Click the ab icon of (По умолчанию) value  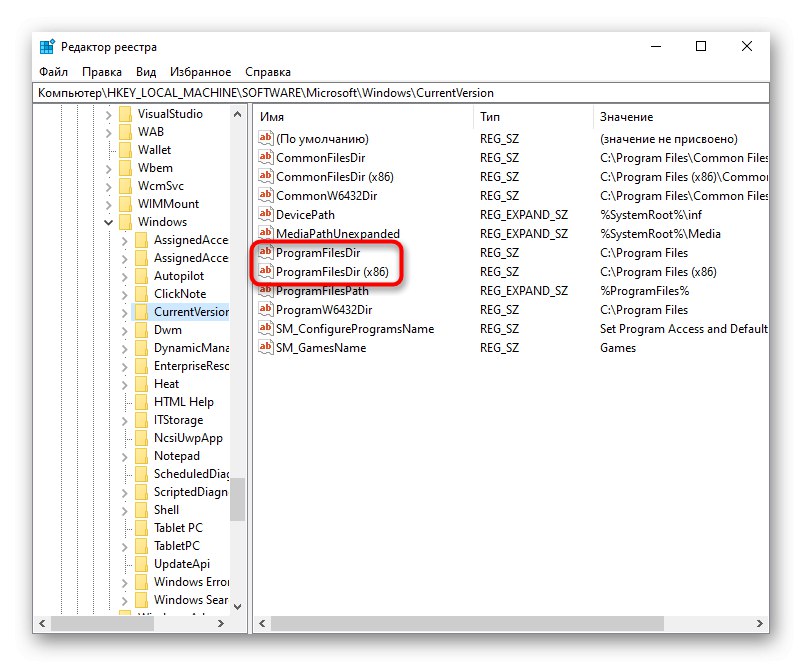click(x=265, y=138)
